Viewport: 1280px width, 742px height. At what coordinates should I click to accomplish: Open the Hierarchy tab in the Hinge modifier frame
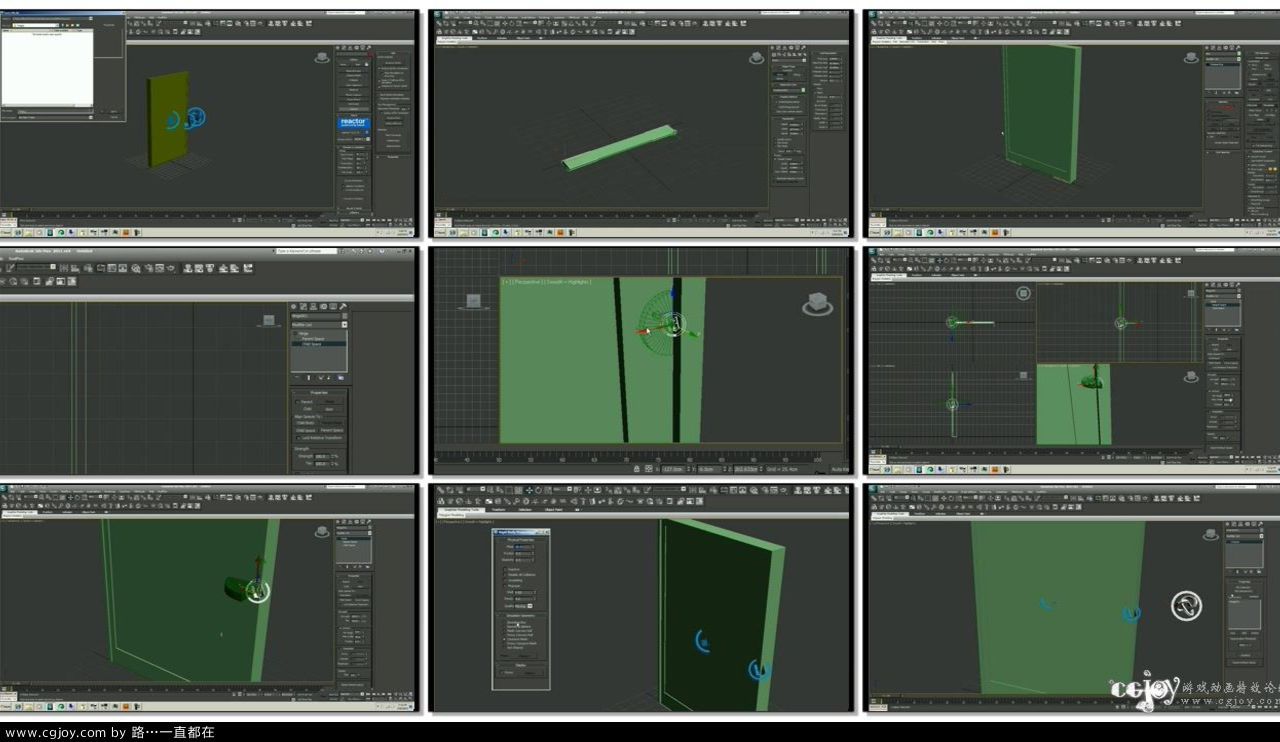pyautogui.click(x=313, y=307)
